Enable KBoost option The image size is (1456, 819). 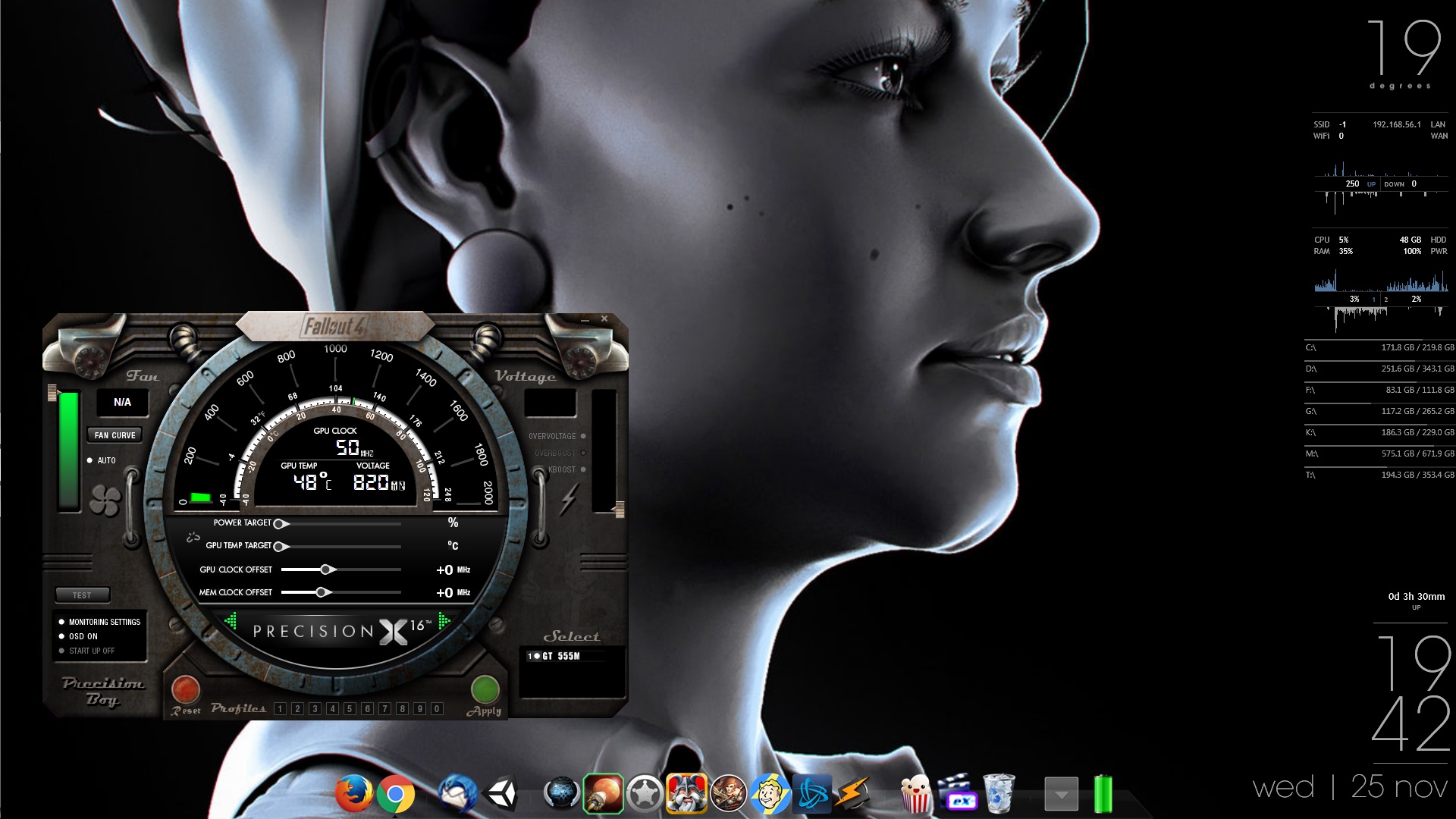pos(566,469)
